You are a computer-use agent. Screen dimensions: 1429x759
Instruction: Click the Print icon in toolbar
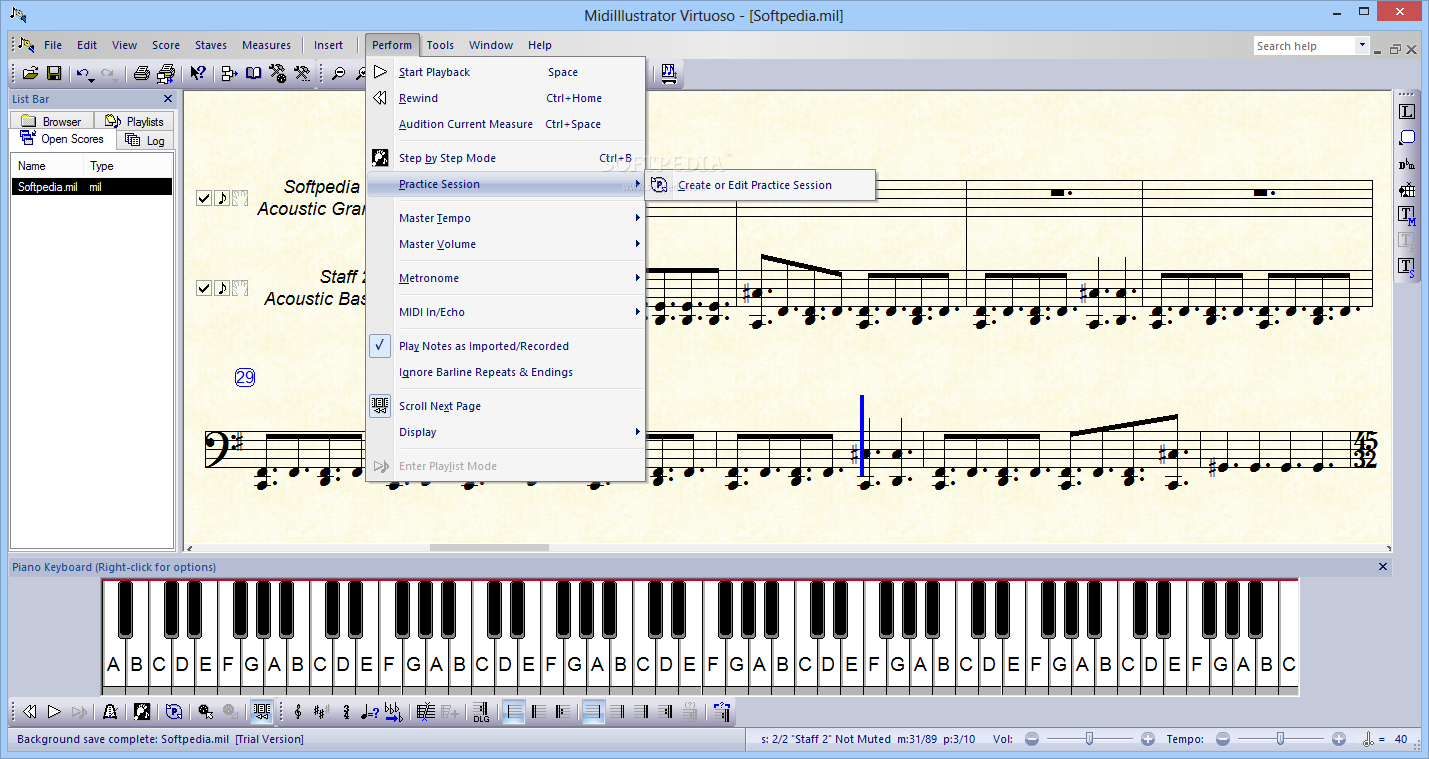(142, 73)
